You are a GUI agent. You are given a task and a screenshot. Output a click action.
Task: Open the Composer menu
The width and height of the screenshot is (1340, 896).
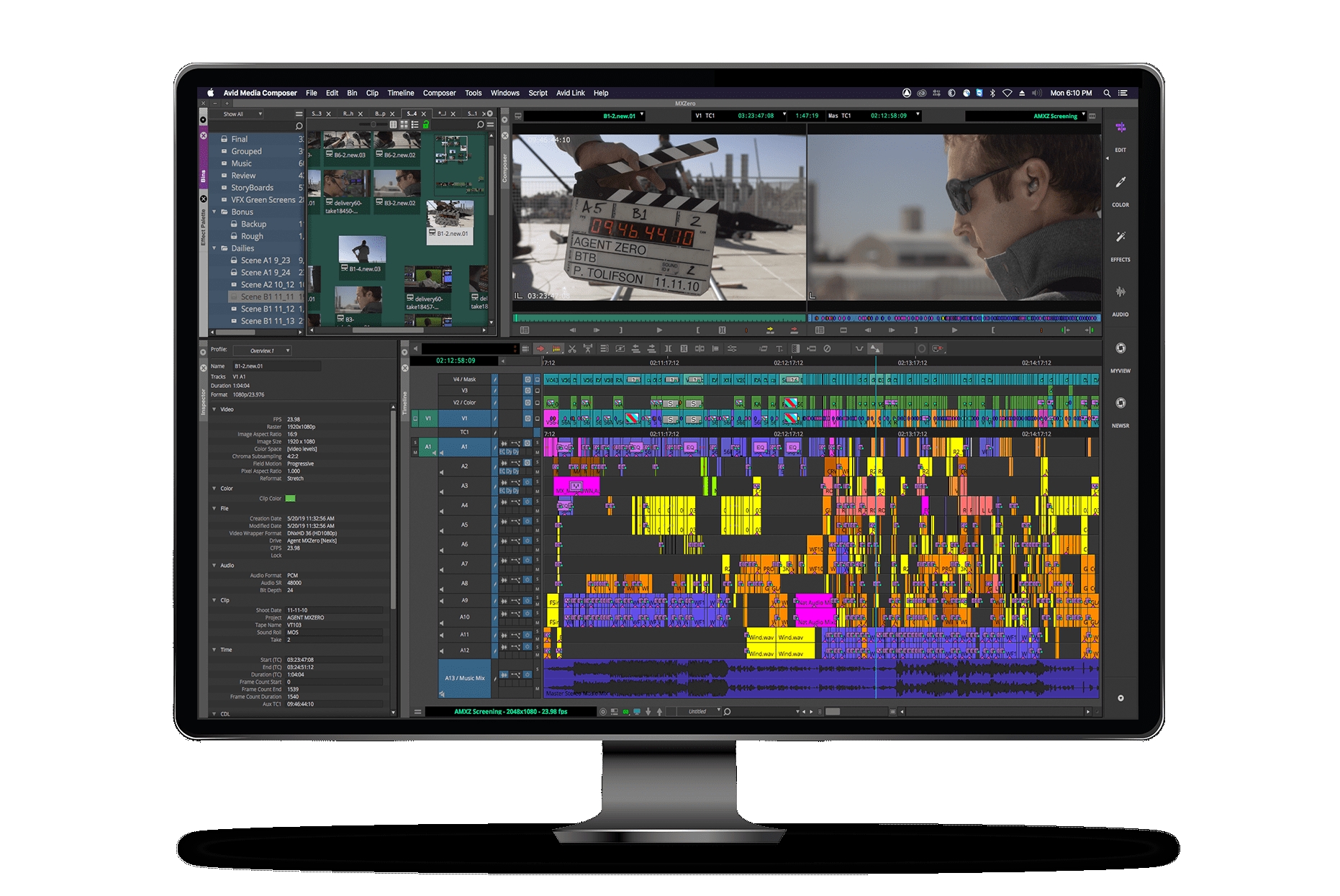[439, 93]
